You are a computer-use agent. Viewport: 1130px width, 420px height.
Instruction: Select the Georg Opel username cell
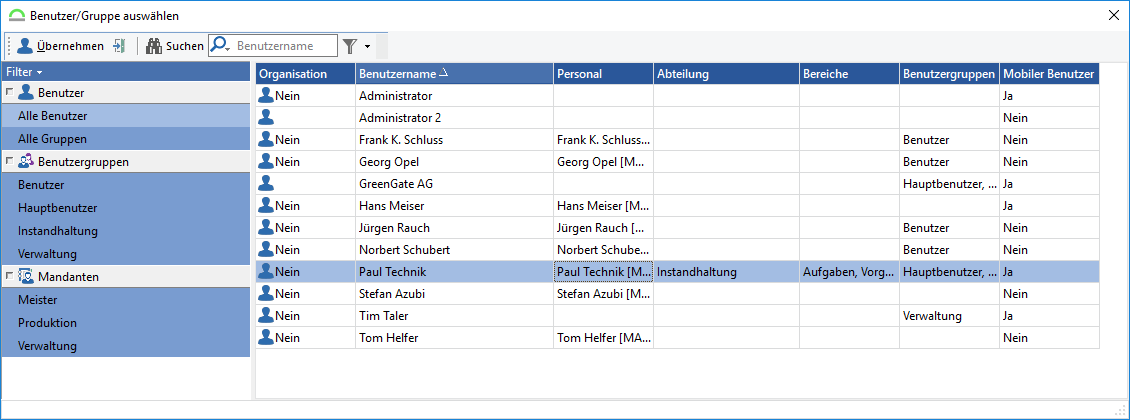coord(455,161)
